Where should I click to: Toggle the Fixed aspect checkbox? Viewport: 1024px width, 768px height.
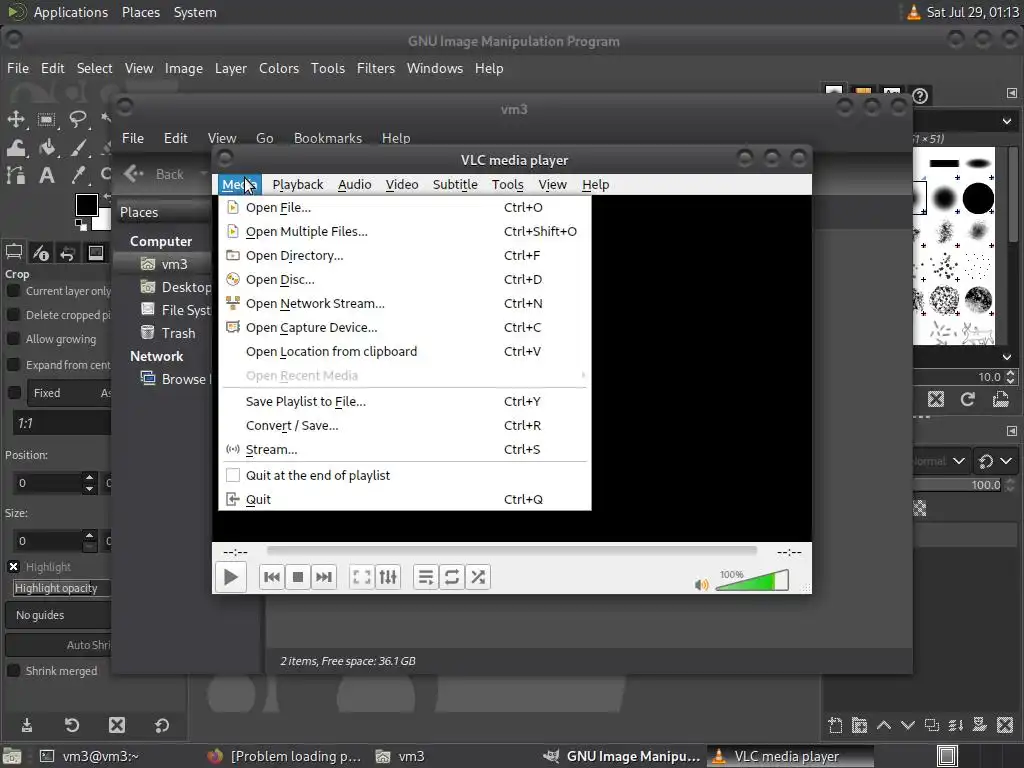click(13, 393)
